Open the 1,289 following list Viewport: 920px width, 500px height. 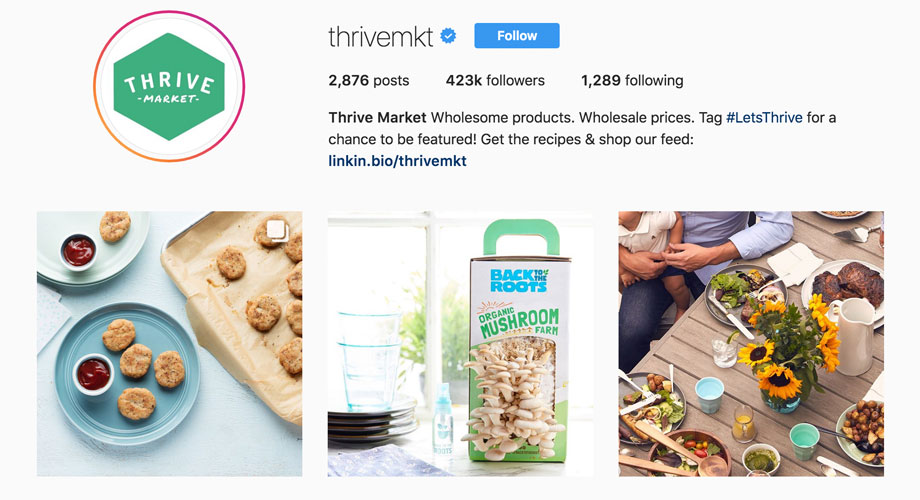(632, 80)
